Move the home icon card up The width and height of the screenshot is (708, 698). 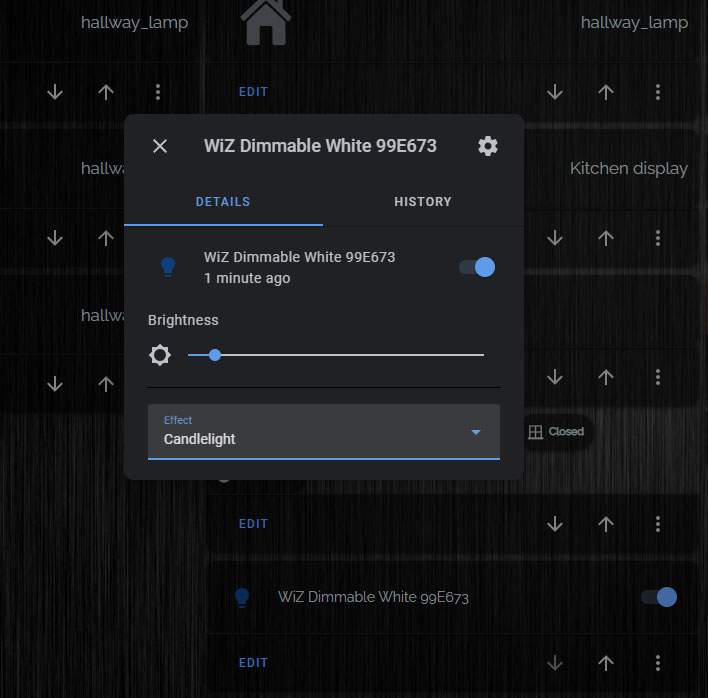pyautogui.click(x=606, y=93)
